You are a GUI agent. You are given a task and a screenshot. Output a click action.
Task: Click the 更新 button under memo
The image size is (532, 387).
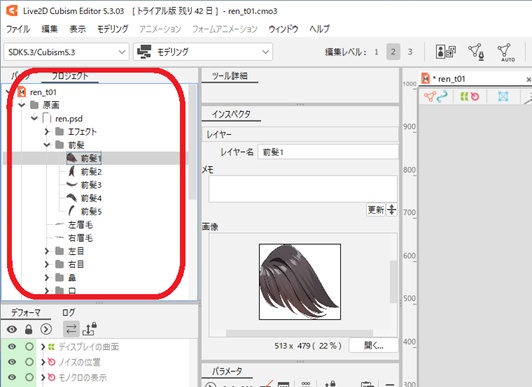click(x=376, y=210)
